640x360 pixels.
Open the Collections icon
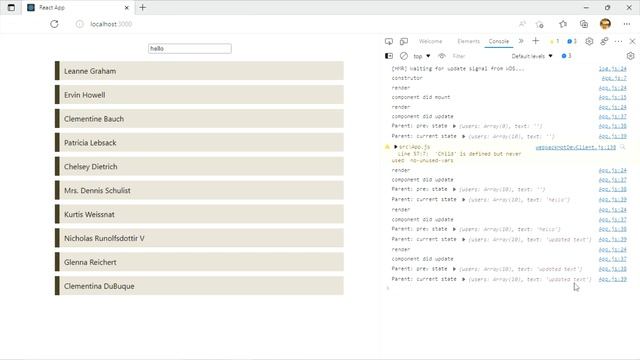[584, 24]
